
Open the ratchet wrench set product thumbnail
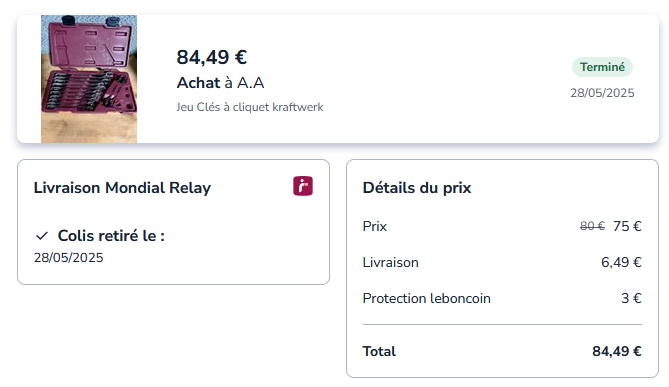tap(89, 79)
